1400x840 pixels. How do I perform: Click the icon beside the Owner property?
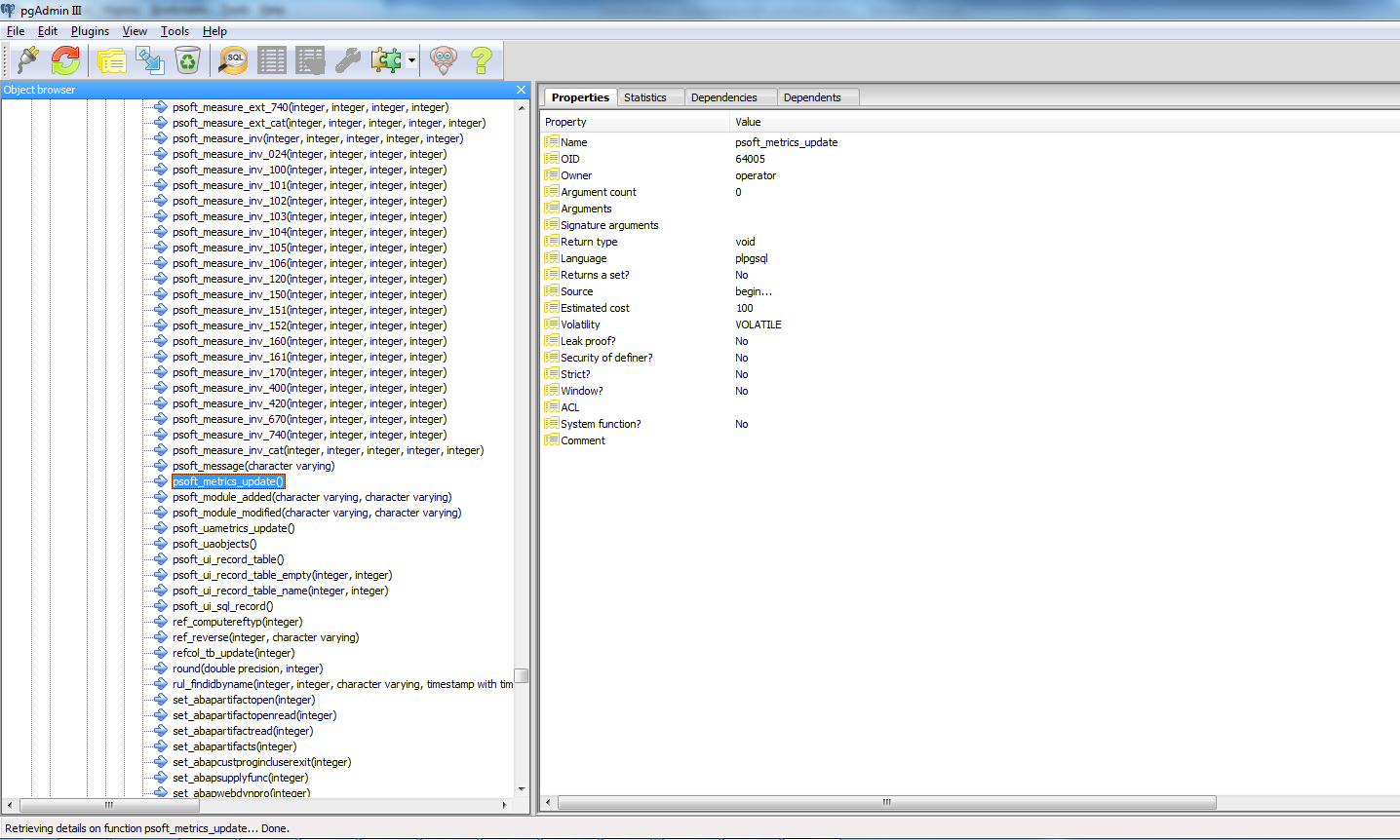click(551, 175)
